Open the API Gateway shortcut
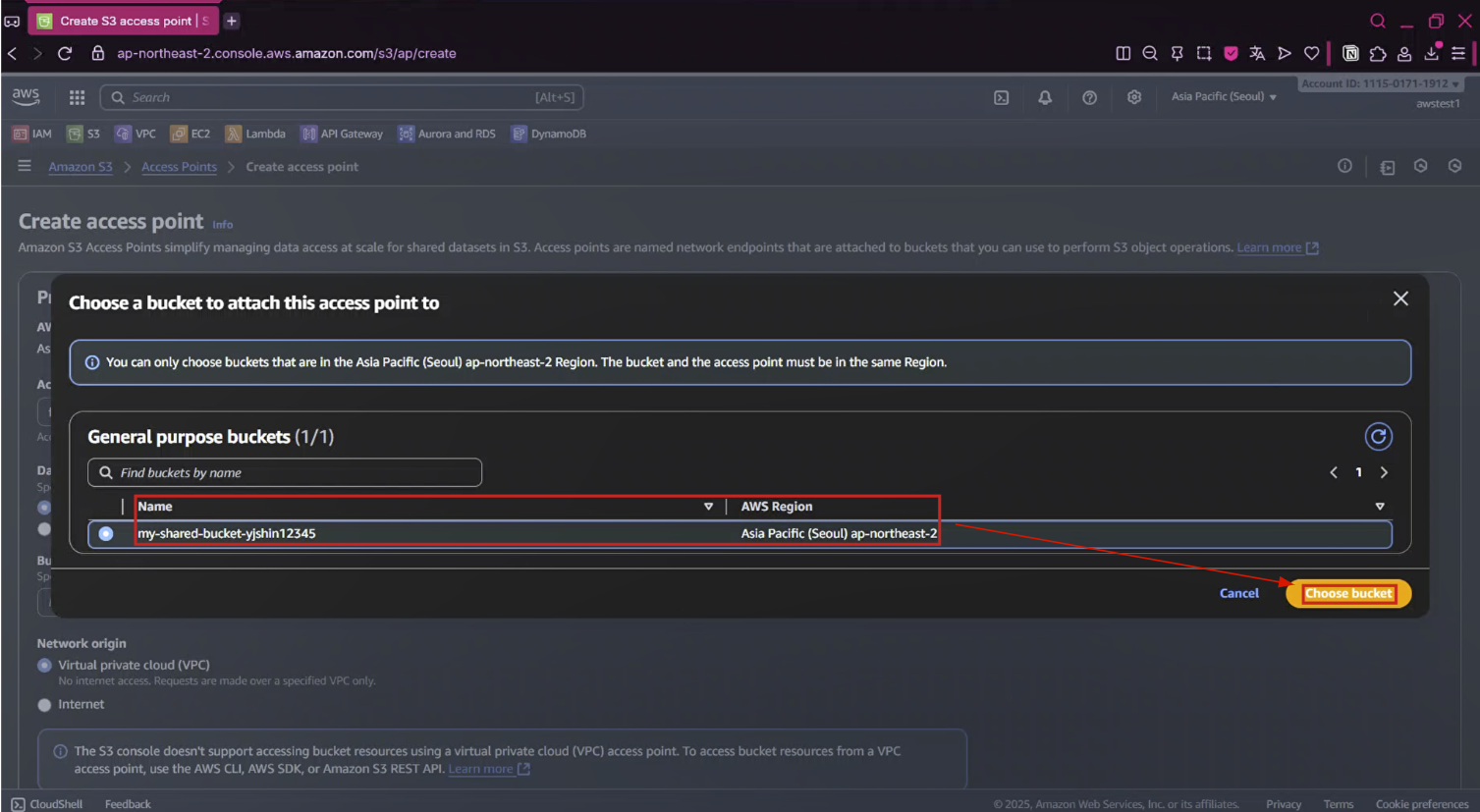This screenshot has height=812, width=1480. pos(342,134)
